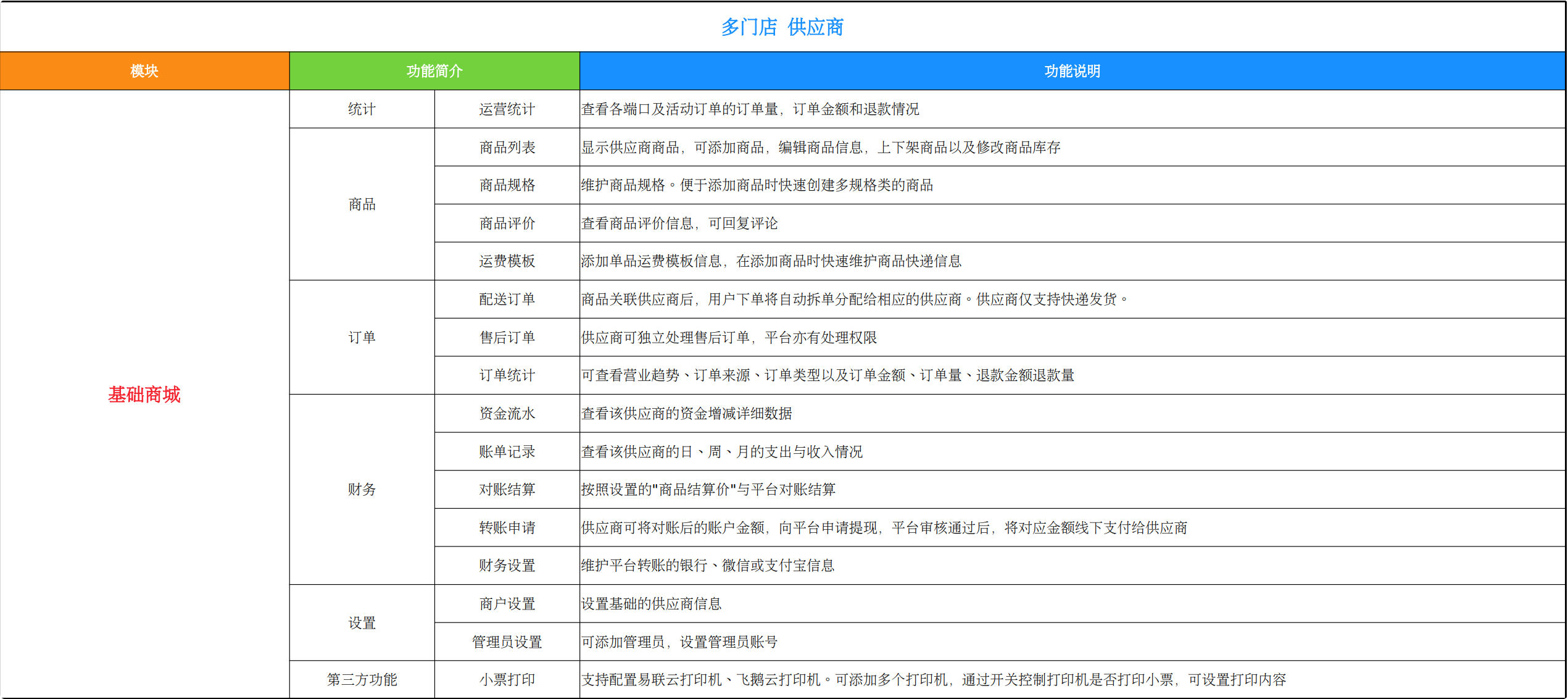This screenshot has height=699, width=1568.
Task: Click the 售后订单 cell
Action: tap(507, 337)
